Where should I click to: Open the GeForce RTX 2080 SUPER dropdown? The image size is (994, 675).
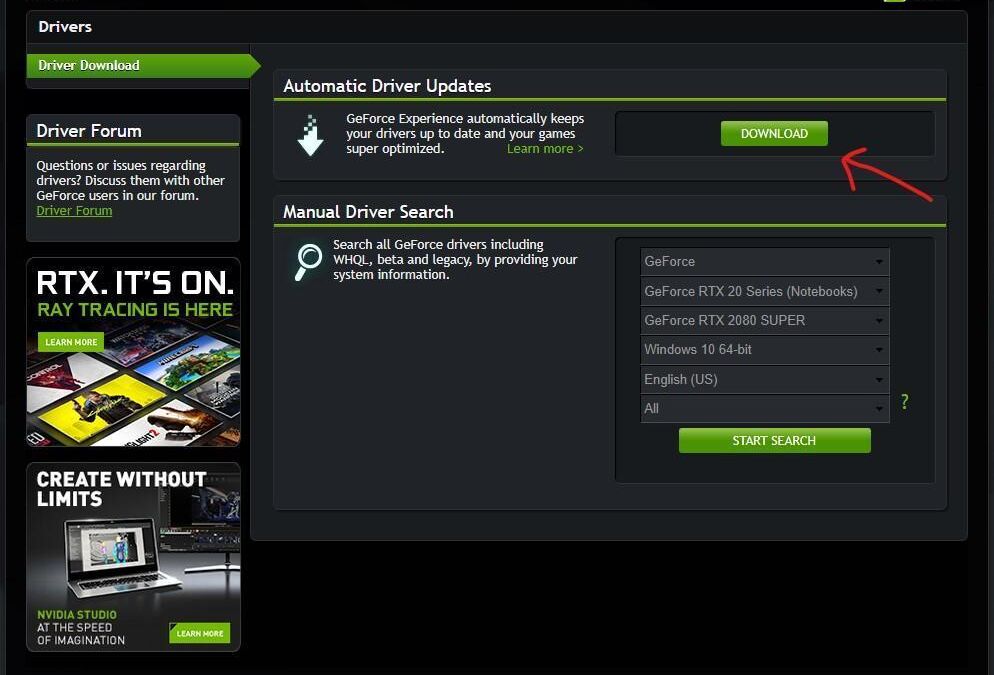pos(764,320)
